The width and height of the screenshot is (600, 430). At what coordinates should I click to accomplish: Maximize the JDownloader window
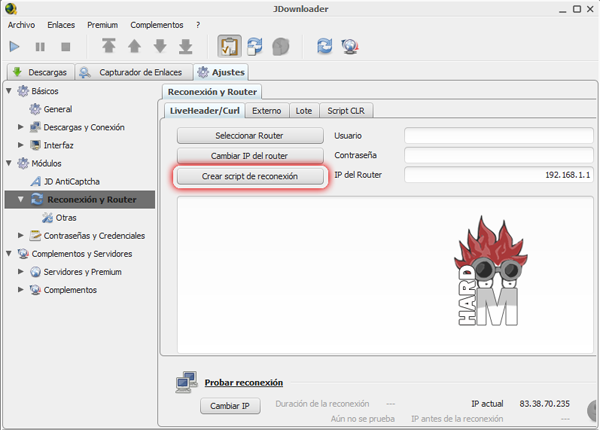(x=577, y=9)
